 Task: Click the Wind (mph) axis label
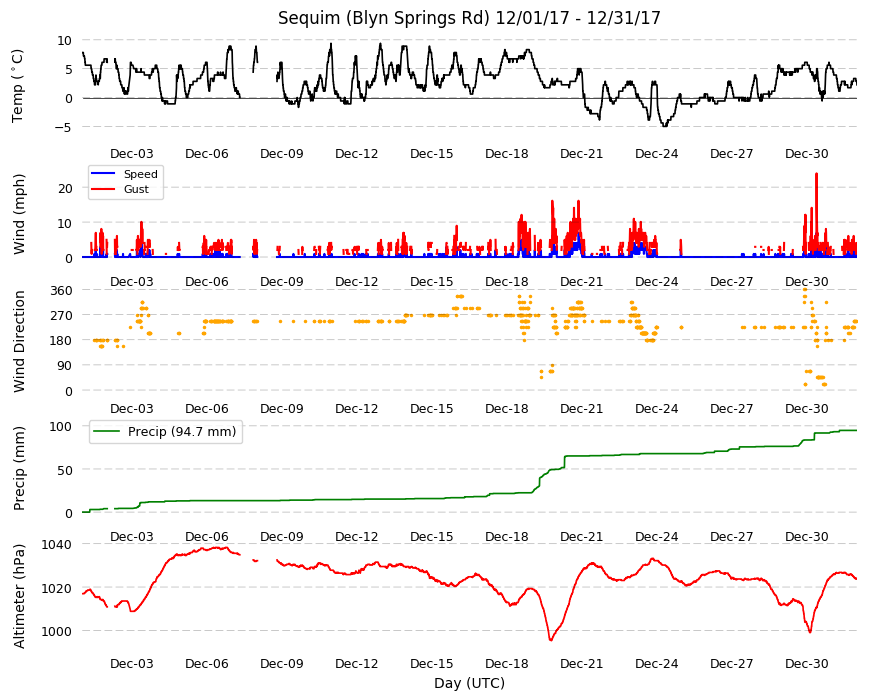pos(19,214)
